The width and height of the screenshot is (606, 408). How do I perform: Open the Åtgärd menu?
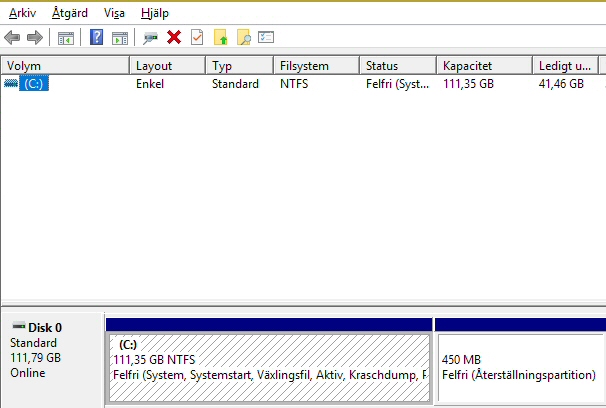click(70, 13)
